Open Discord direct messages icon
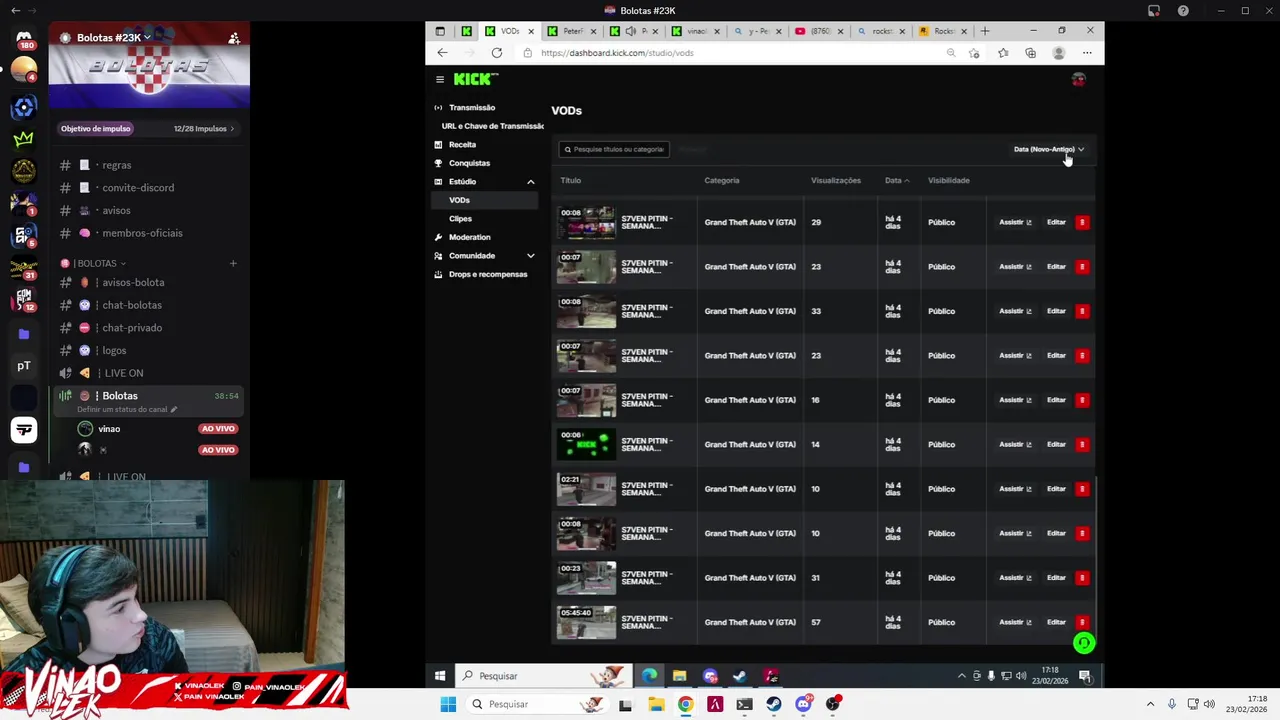The height and width of the screenshot is (720, 1280). 24,40
